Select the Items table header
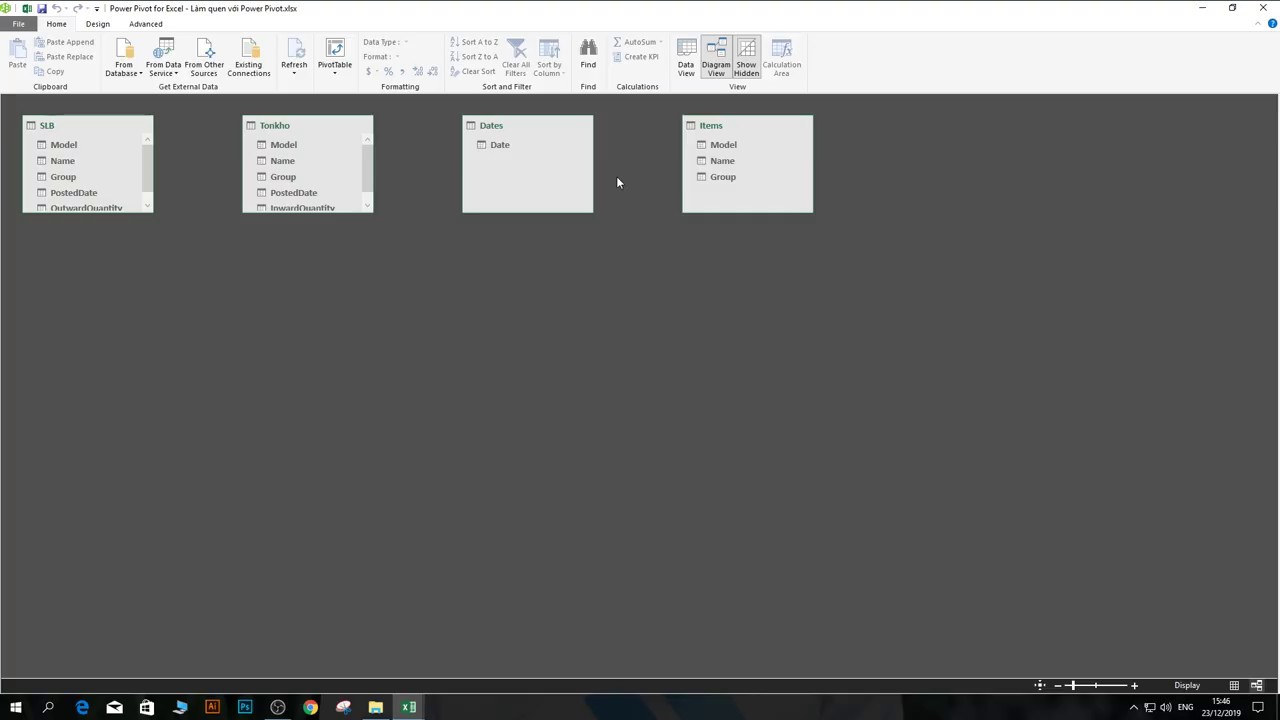1280x720 pixels. click(x=748, y=125)
